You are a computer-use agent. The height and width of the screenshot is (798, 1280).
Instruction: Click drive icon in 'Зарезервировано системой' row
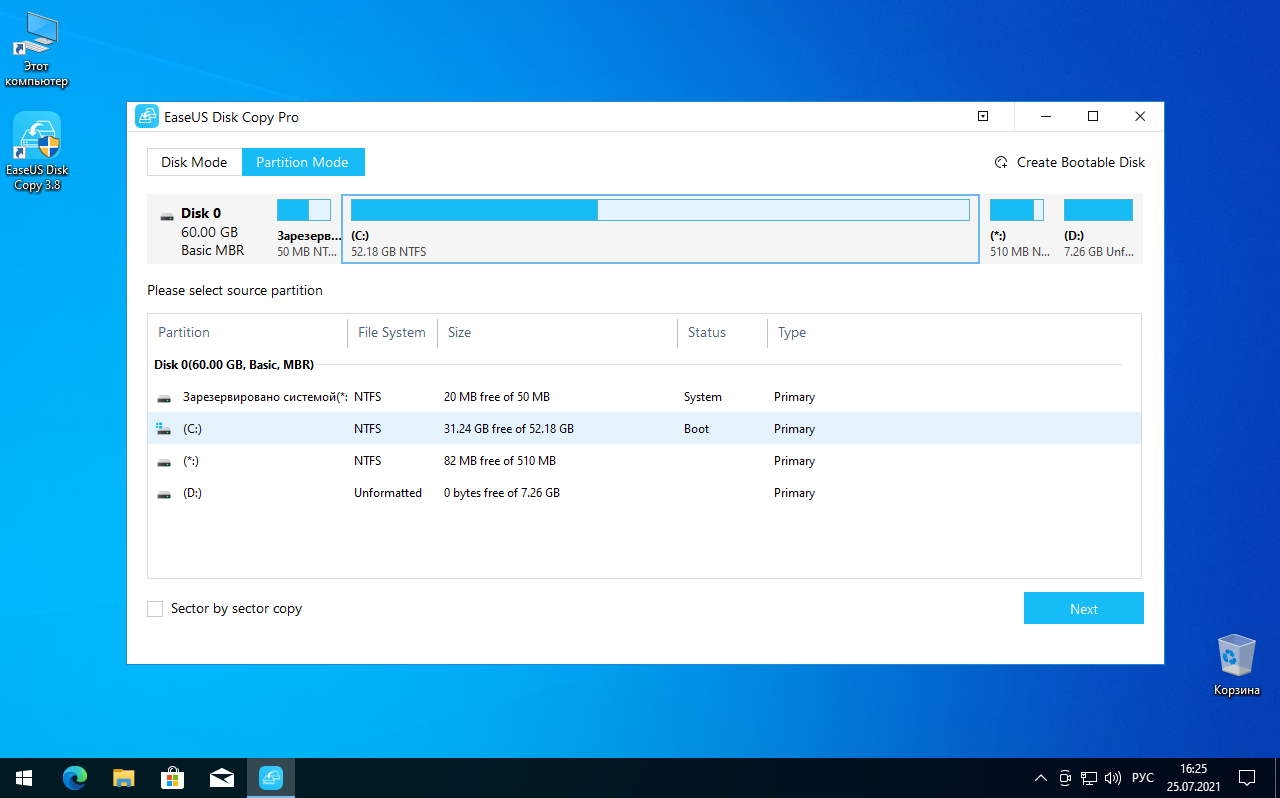click(164, 398)
